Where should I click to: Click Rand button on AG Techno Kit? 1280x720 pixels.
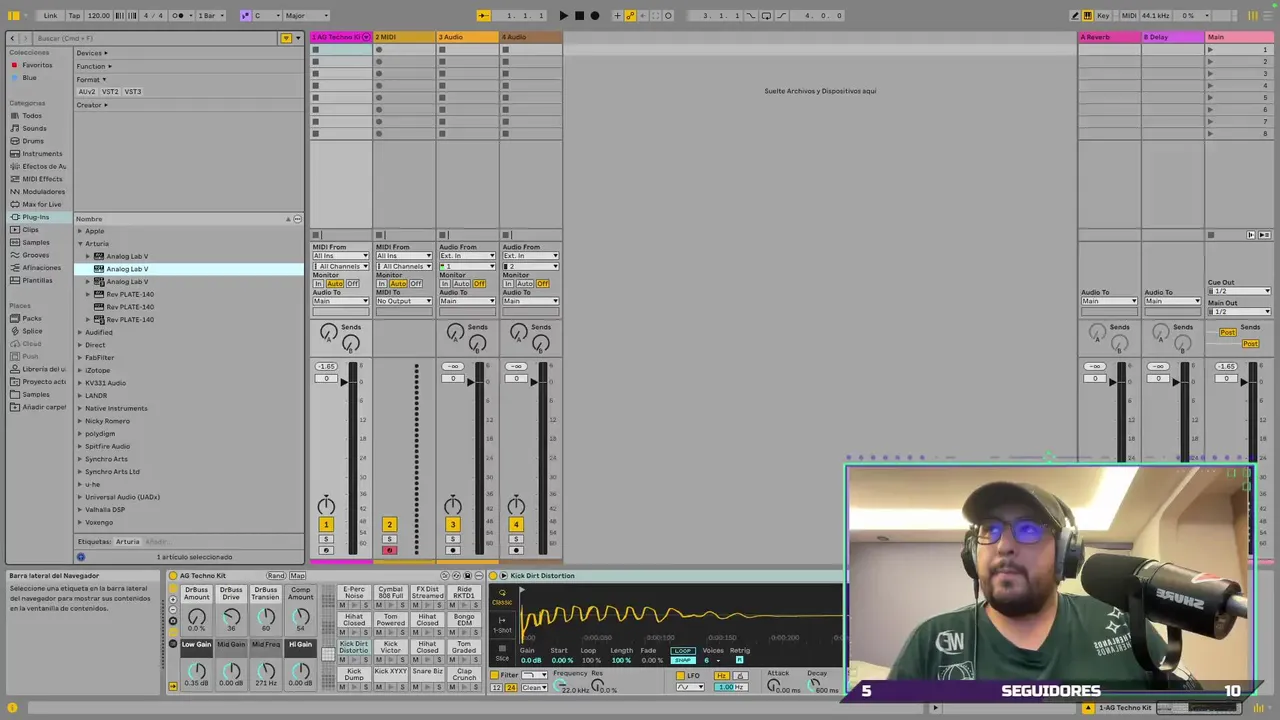[276, 576]
